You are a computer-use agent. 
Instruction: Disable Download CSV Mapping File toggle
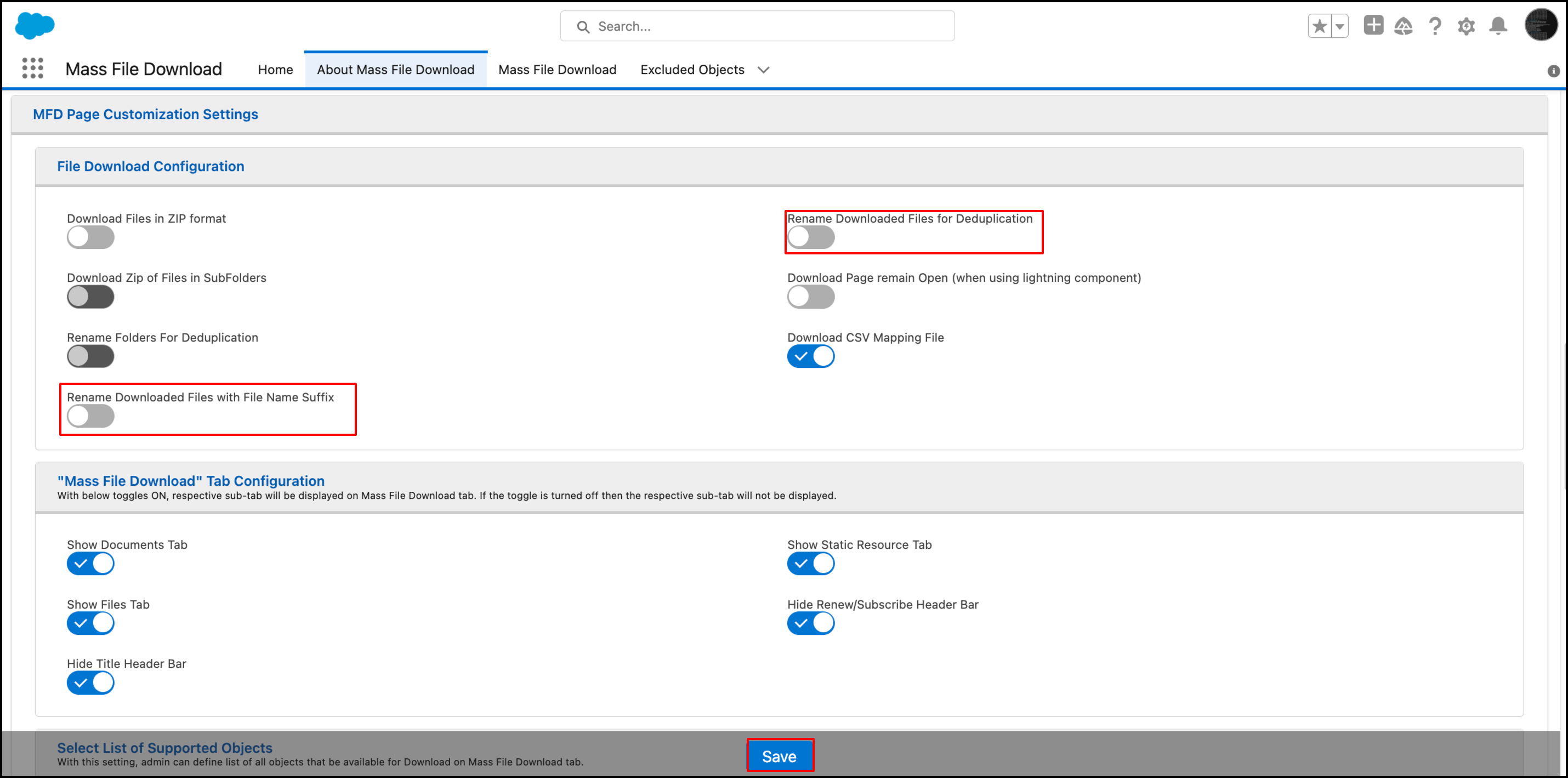810,357
